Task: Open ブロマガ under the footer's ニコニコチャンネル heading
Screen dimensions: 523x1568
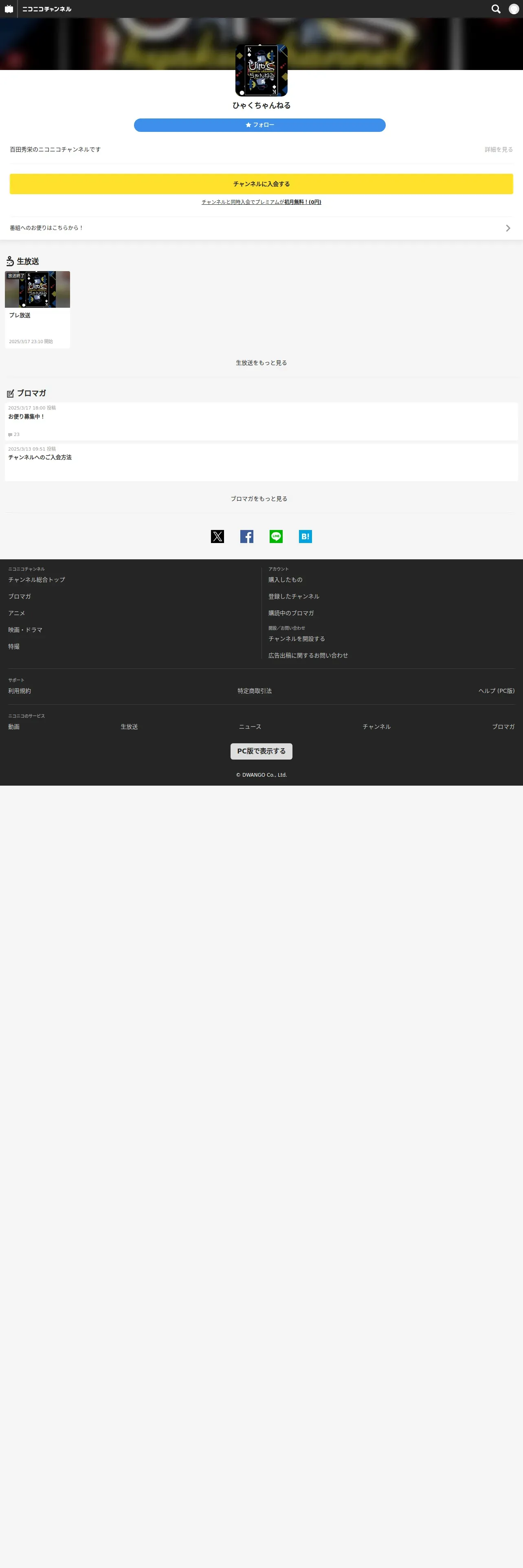Action: (x=20, y=596)
